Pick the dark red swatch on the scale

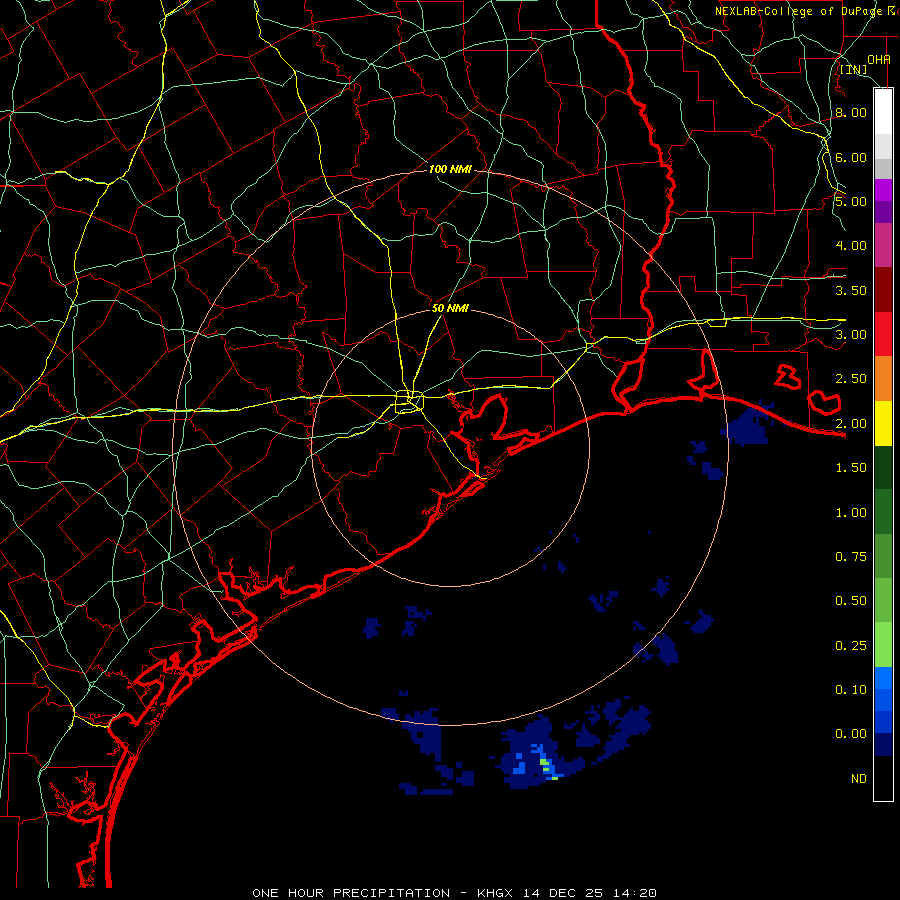[x=883, y=290]
